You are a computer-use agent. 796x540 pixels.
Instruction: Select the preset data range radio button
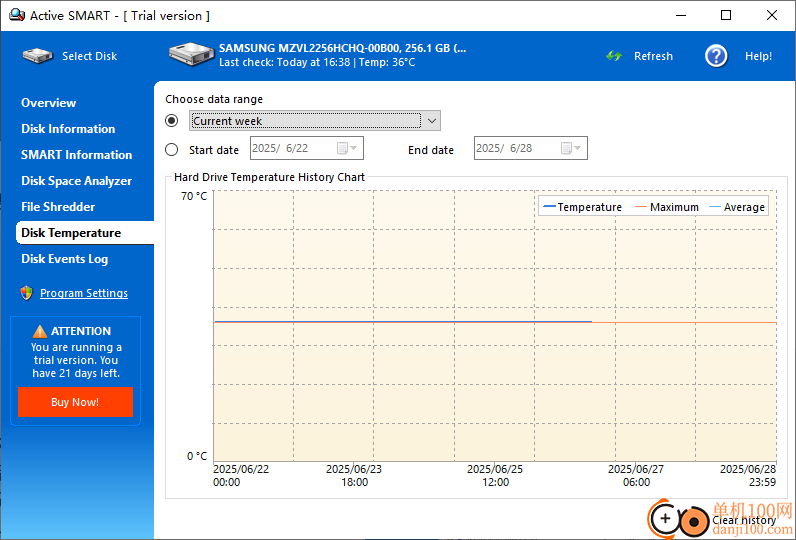pos(172,121)
